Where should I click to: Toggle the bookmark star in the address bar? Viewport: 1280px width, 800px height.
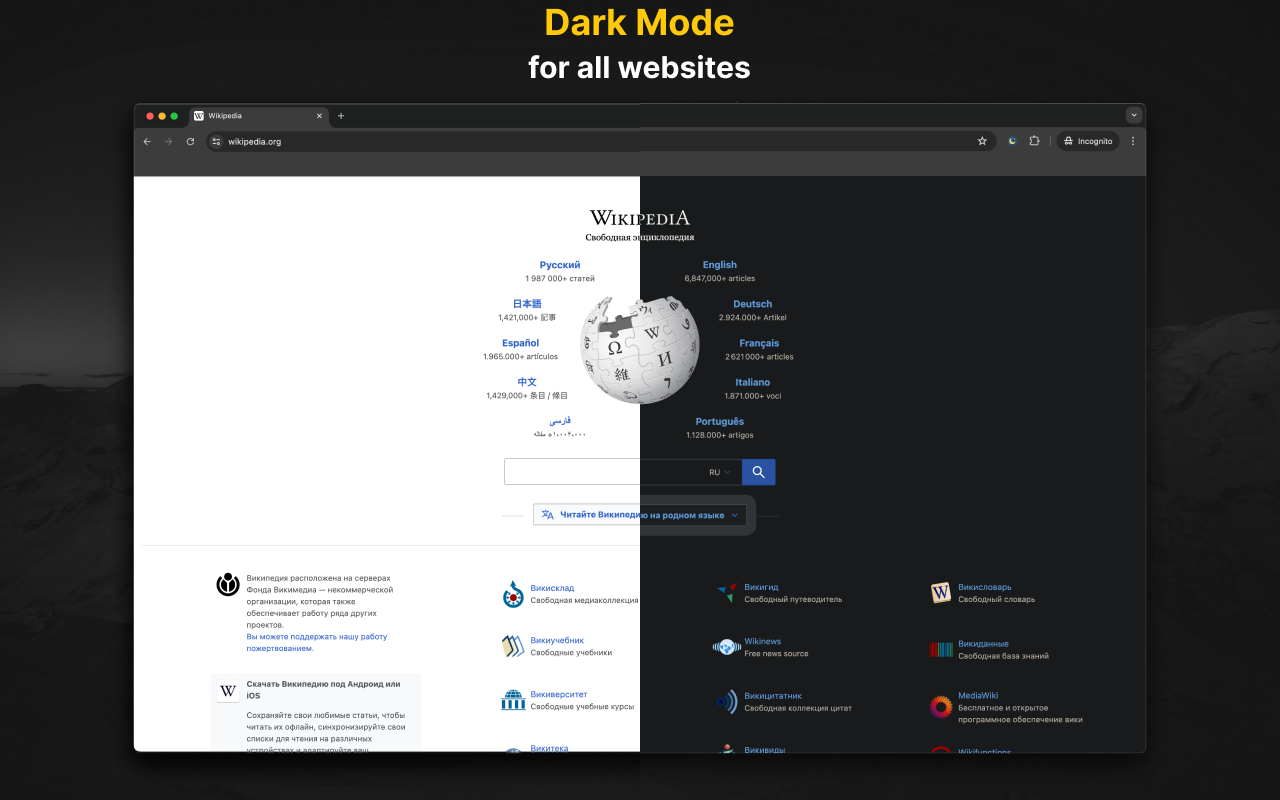[x=982, y=141]
